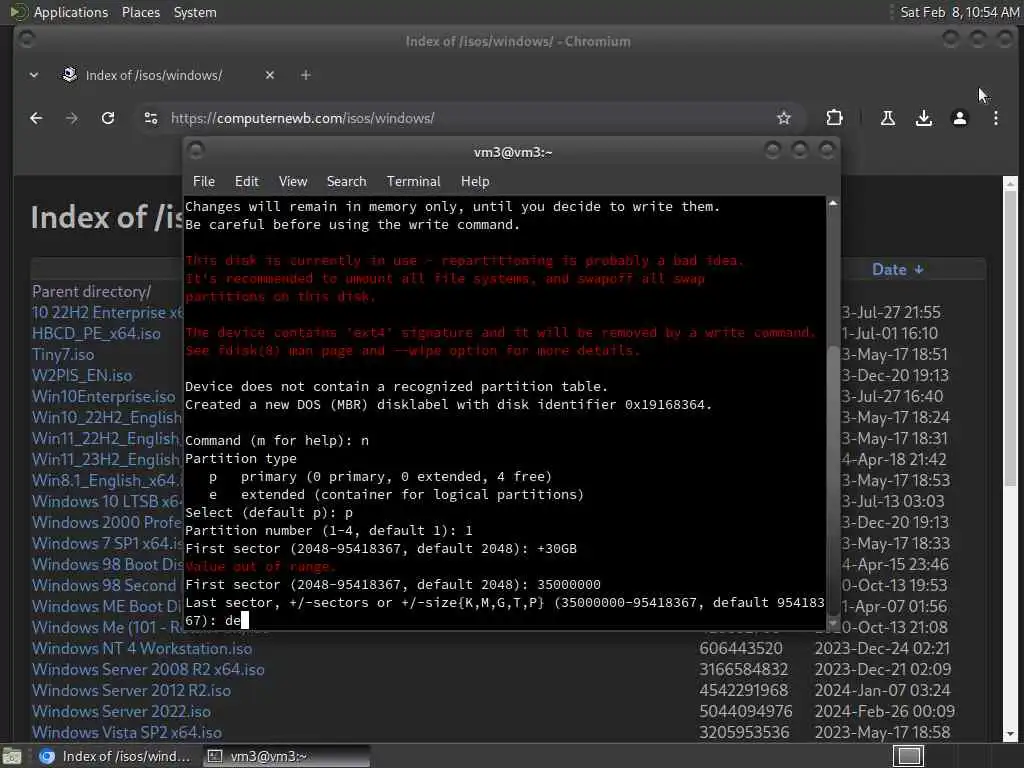
Task: Open Windows Vista SP2 x64.iso link
Action: (x=127, y=732)
